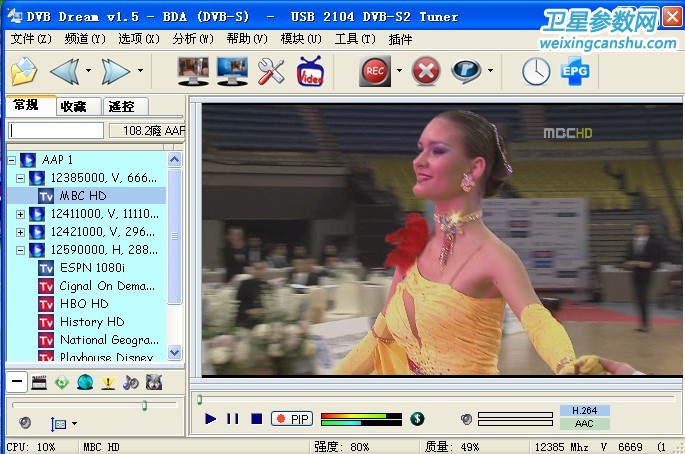685x454 pixels.
Task: Click the red X stop icon
Action: [426, 71]
